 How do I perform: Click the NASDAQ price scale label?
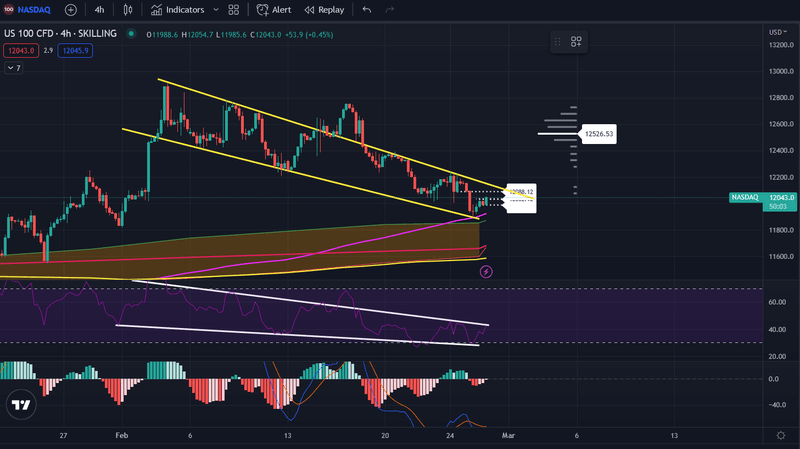coord(745,197)
